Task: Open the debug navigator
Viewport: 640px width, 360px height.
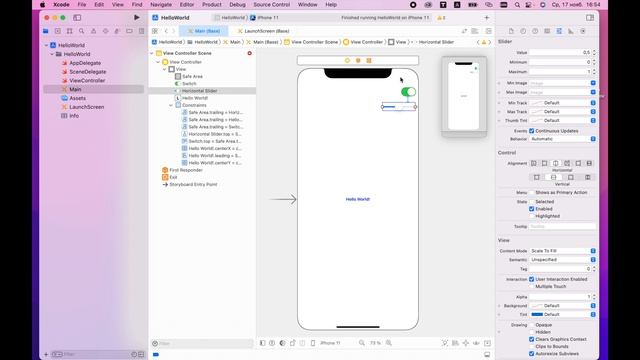Action: point(117,31)
